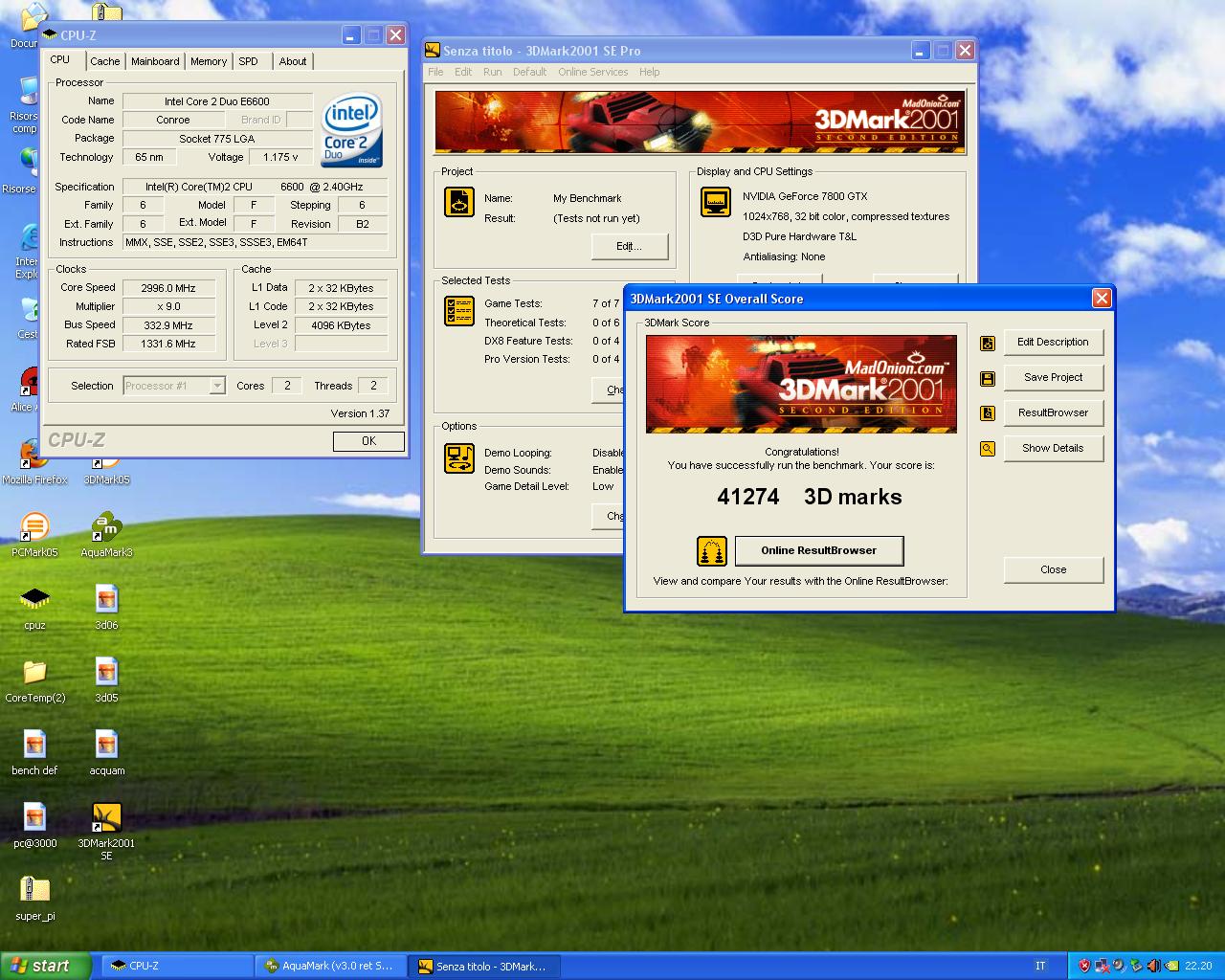Click the Intel Core 2 Duo logo in CPU-Z

(x=351, y=130)
